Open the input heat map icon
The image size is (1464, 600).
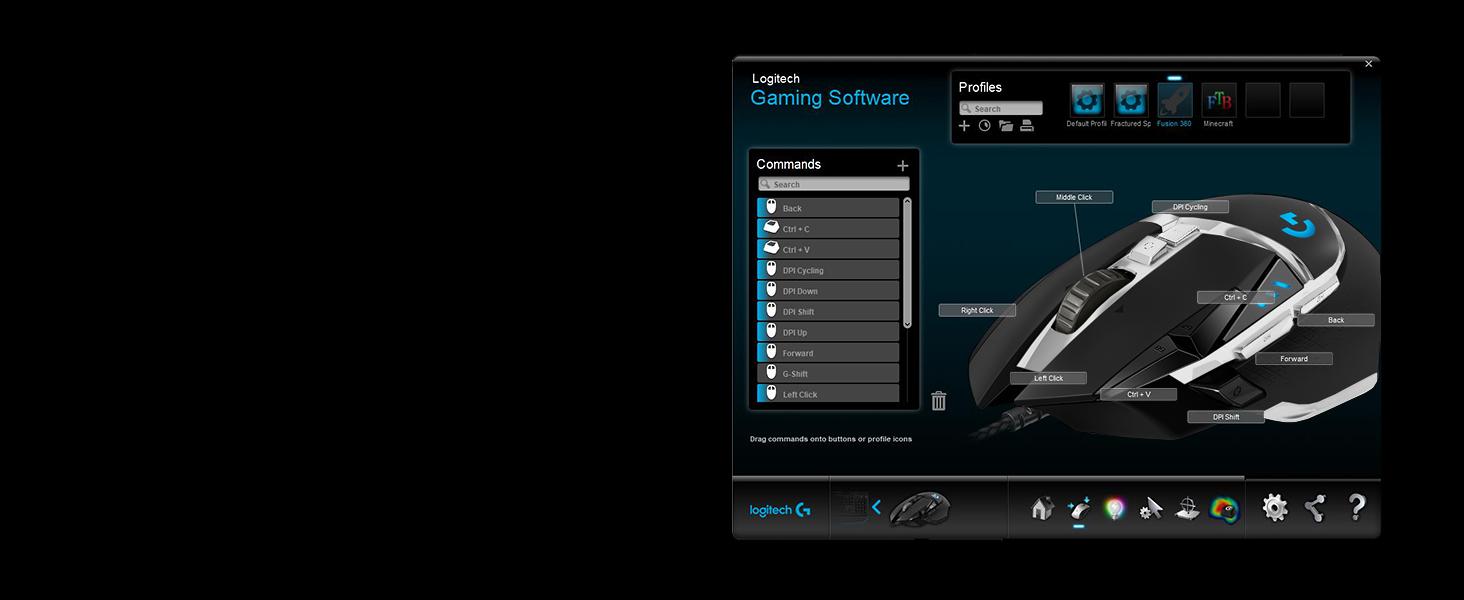[x=1224, y=509]
